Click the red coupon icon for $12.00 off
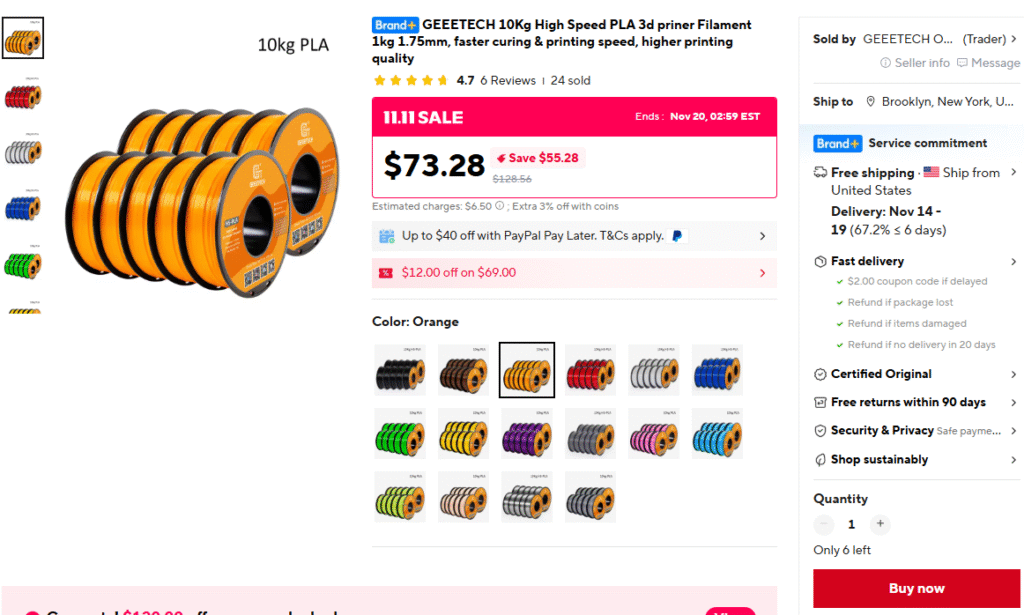The height and width of the screenshot is (615, 1024). click(386, 273)
